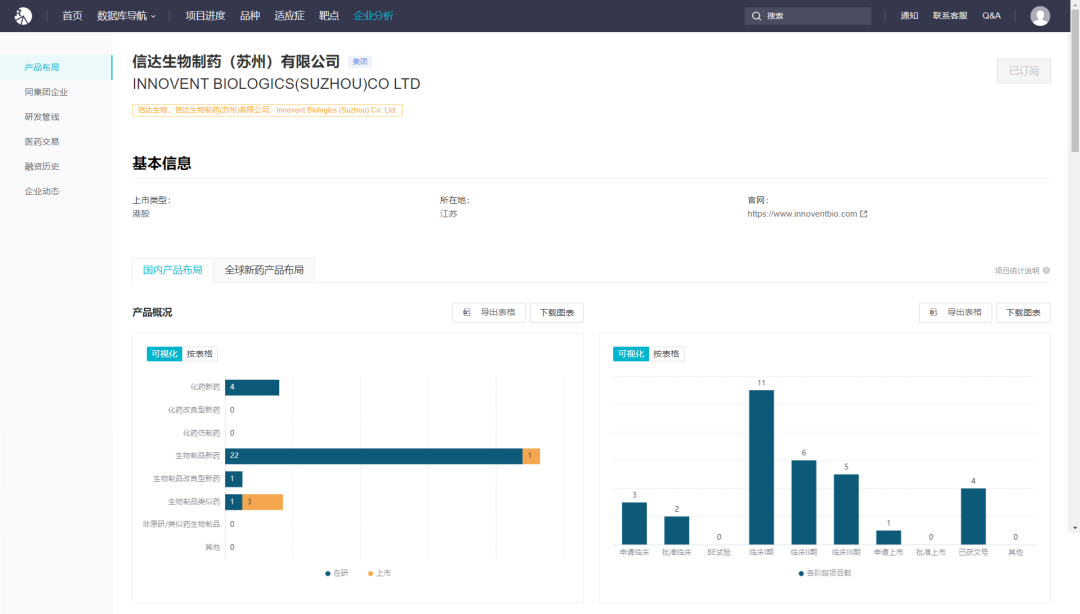Screen dimensions: 1080x614
Task: Open the Q&A link in the top bar
Action: tap(991, 16)
